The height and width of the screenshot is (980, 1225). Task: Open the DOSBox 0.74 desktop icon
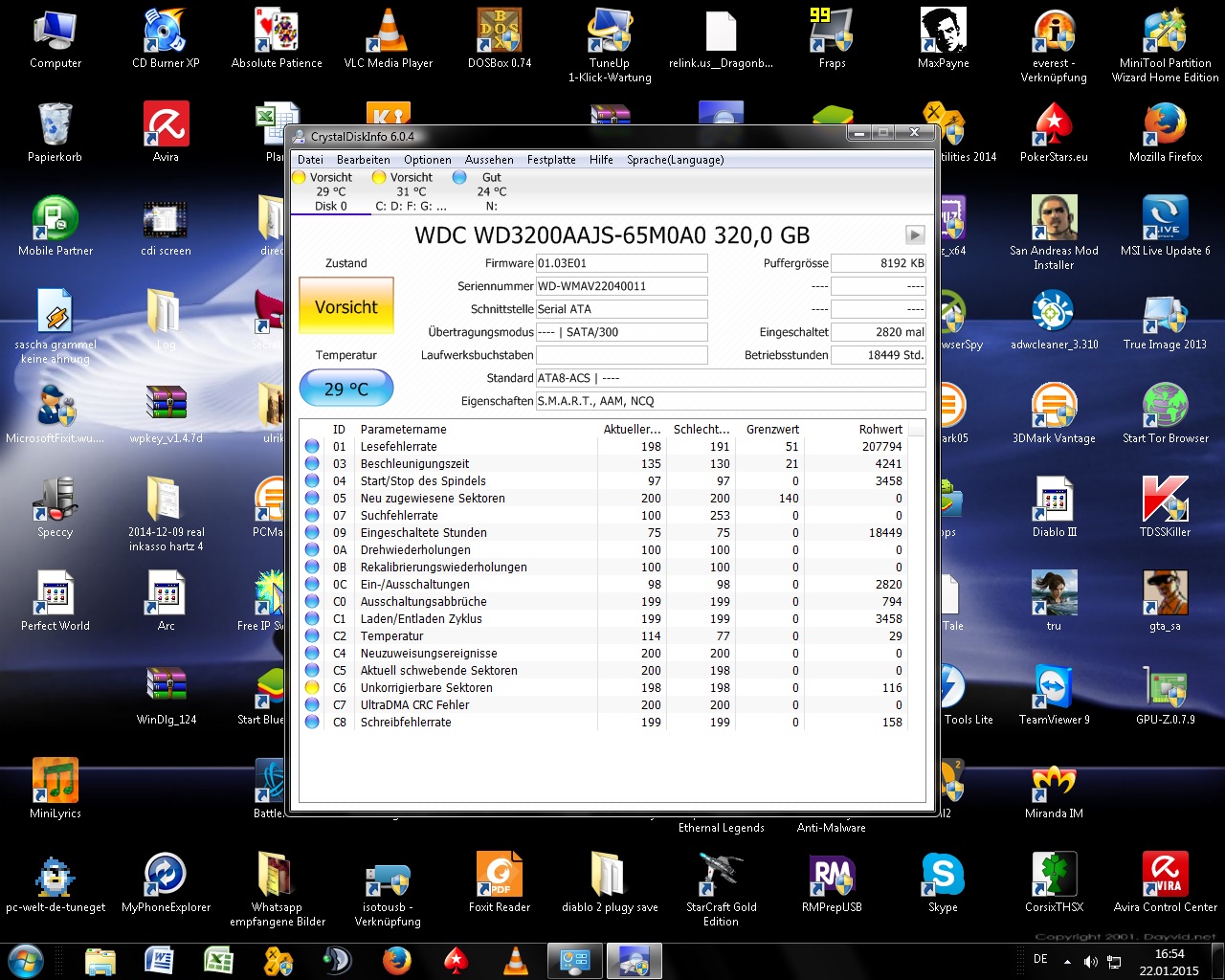499,38
